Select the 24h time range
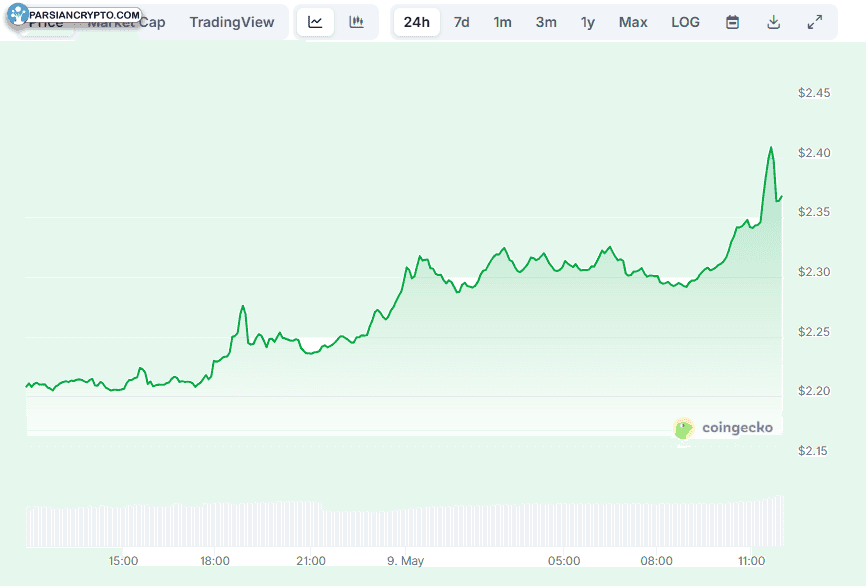Image resolution: width=866 pixels, height=586 pixels. (416, 22)
